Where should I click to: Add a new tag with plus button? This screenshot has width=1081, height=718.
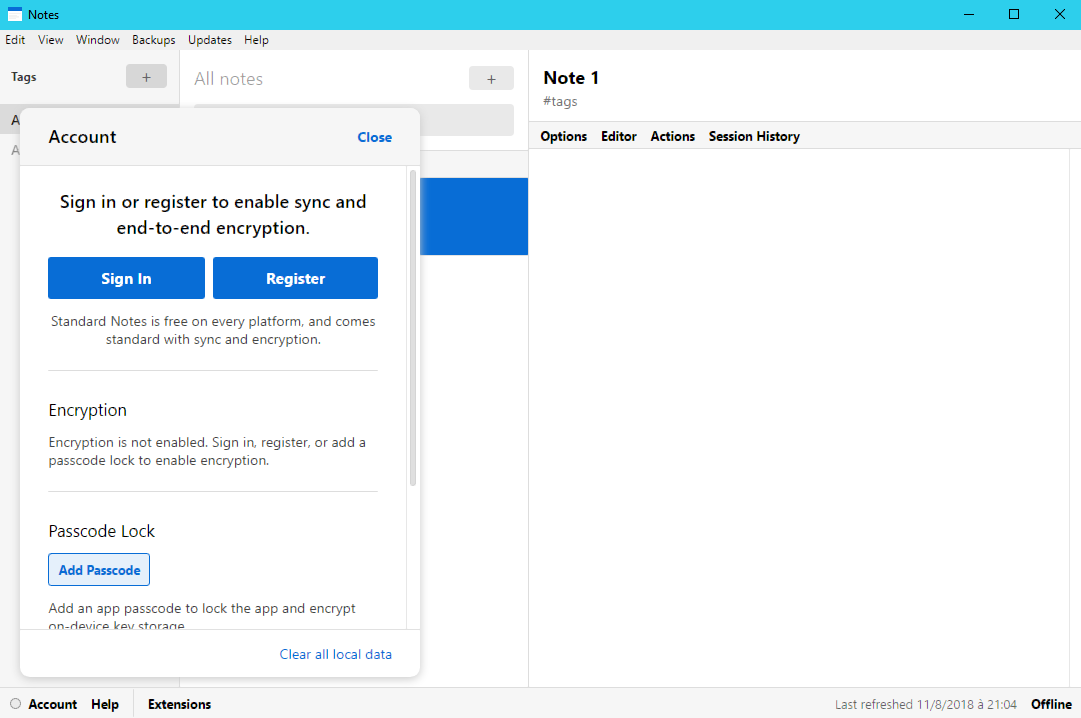146,77
